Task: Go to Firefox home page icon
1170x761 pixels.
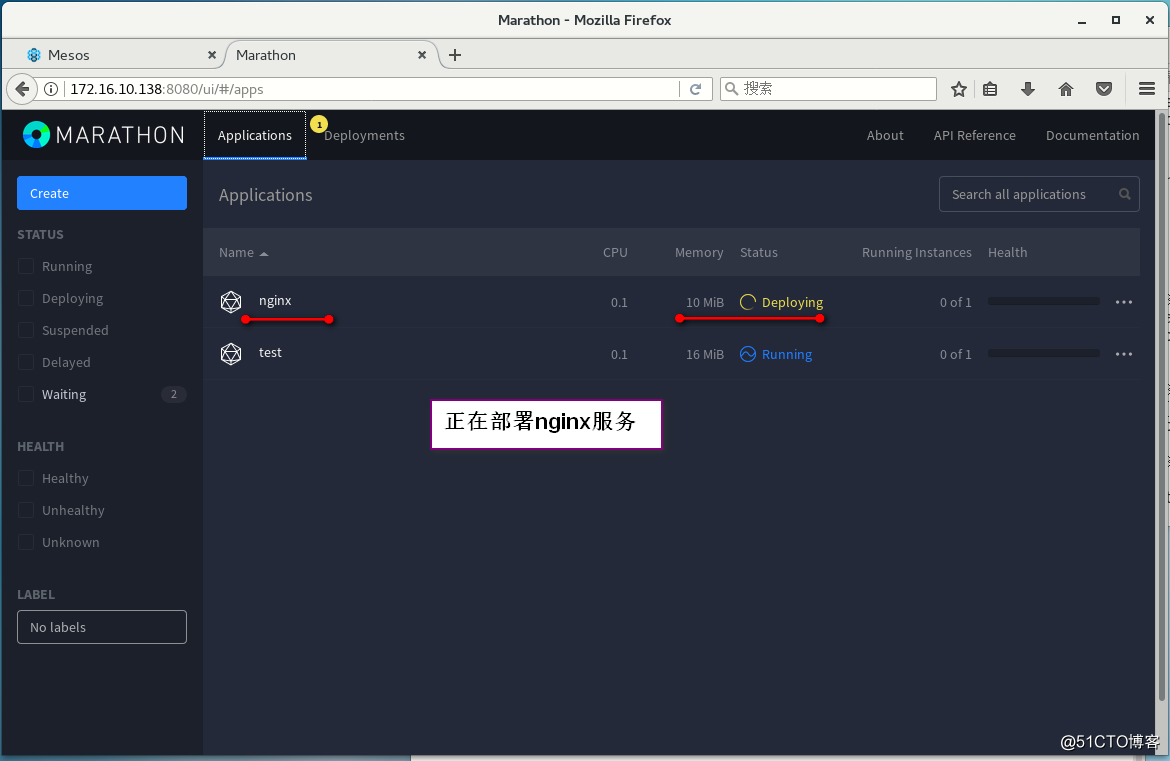Action: (1066, 90)
